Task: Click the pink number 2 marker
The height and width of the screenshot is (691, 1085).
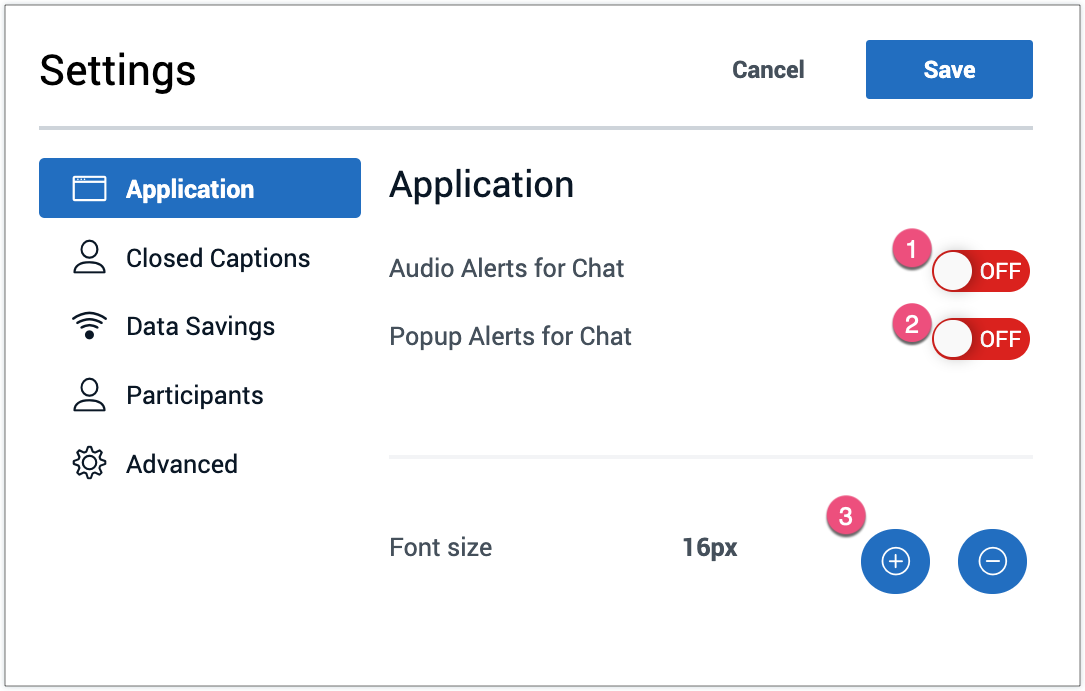Action: pyautogui.click(x=911, y=324)
